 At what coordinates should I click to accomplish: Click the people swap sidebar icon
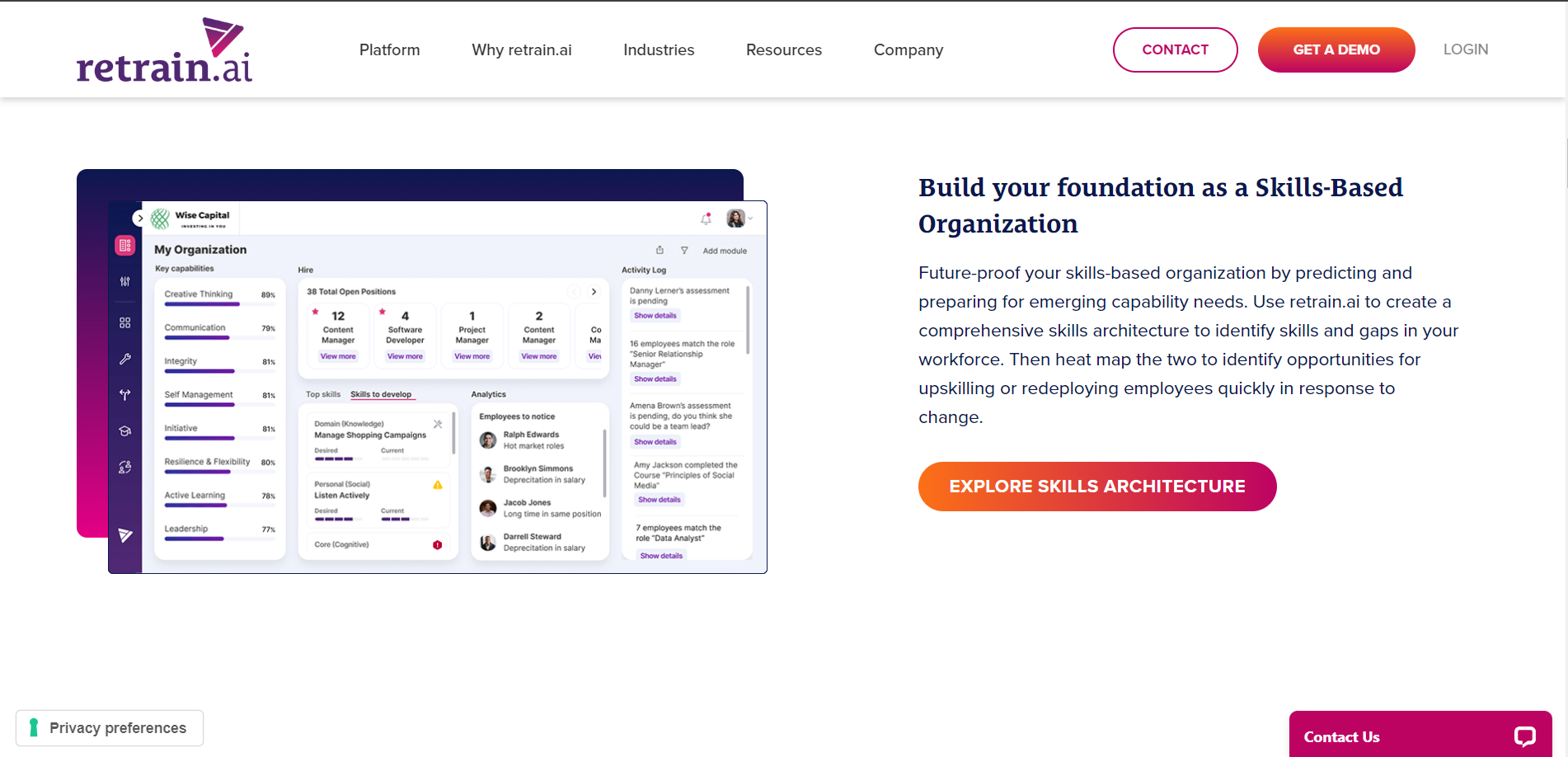pyautogui.click(x=124, y=467)
